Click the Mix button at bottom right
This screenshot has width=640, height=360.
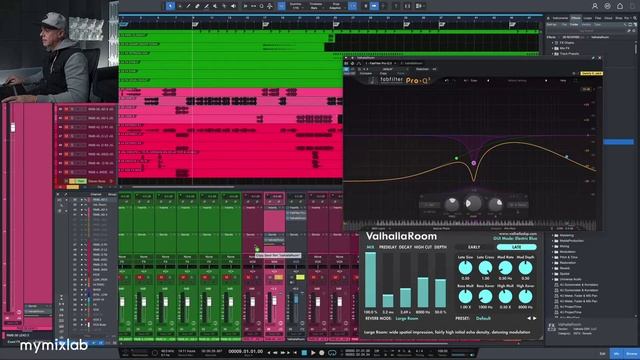pos(616,353)
